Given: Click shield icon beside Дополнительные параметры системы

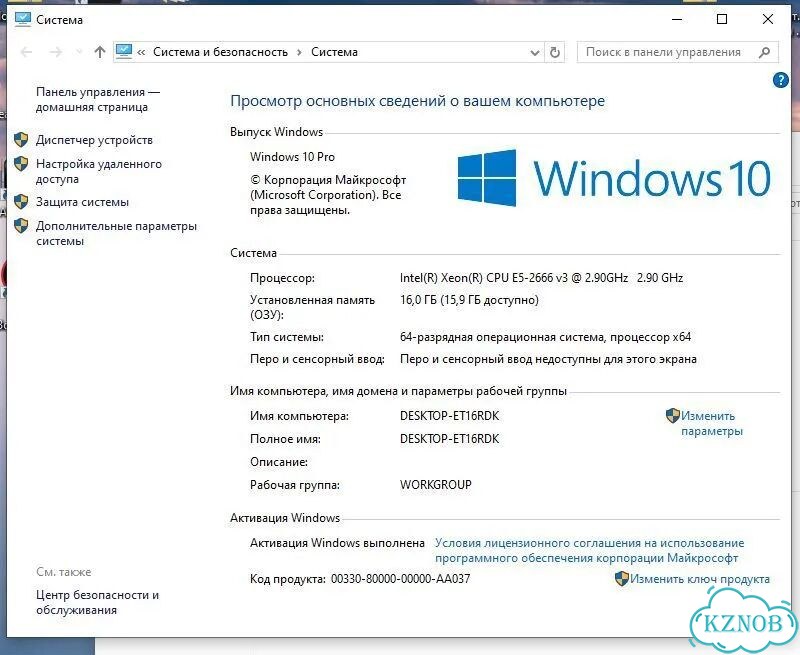Looking at the screenshot, I should pyautogui.click(x=21, y=225).
